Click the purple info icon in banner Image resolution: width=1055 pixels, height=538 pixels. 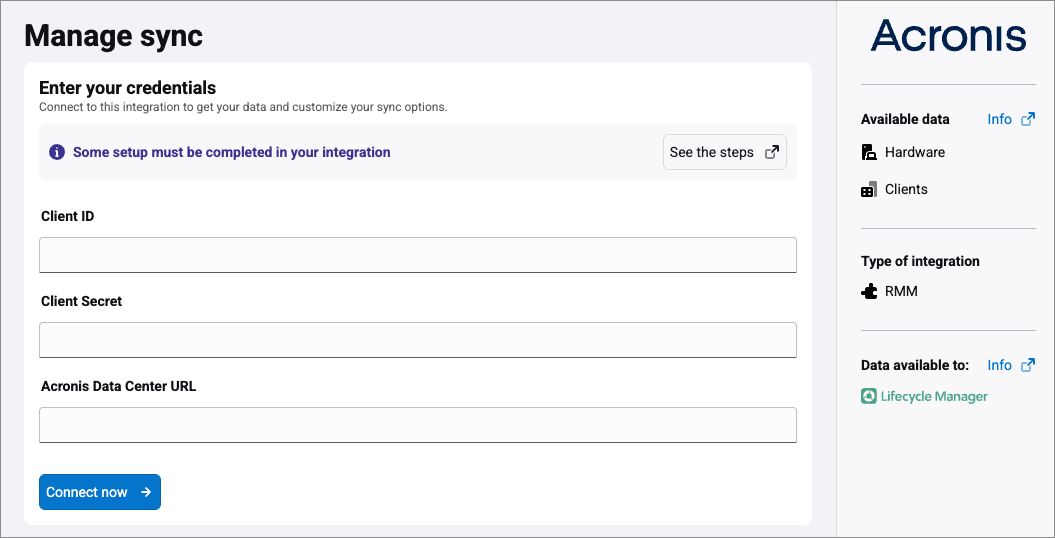click(57, 152)
